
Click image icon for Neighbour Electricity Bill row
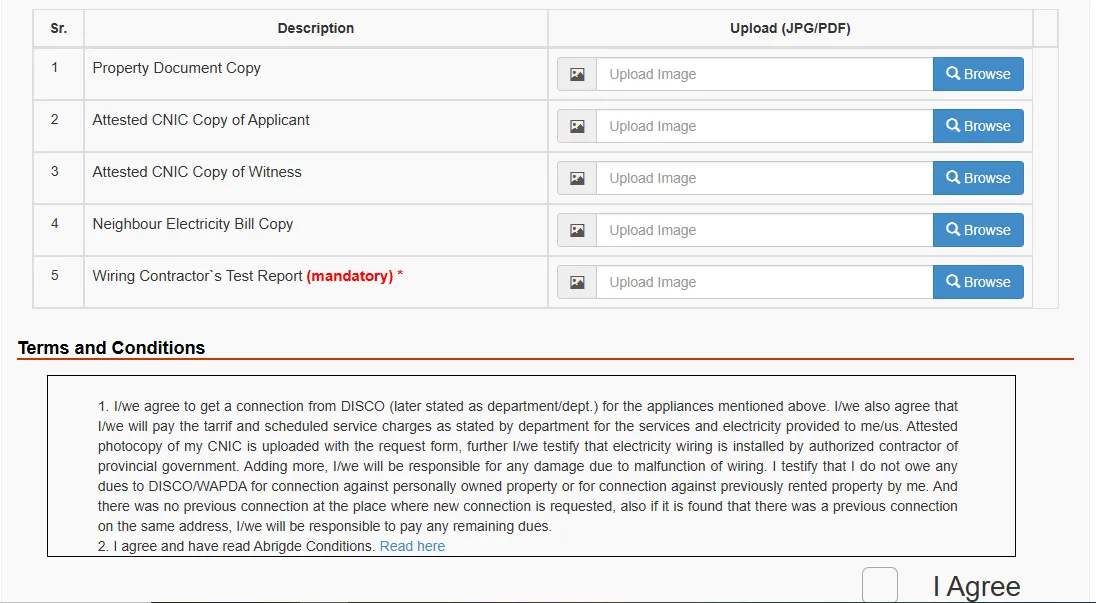pyautogui.click(x=577, y=230)
